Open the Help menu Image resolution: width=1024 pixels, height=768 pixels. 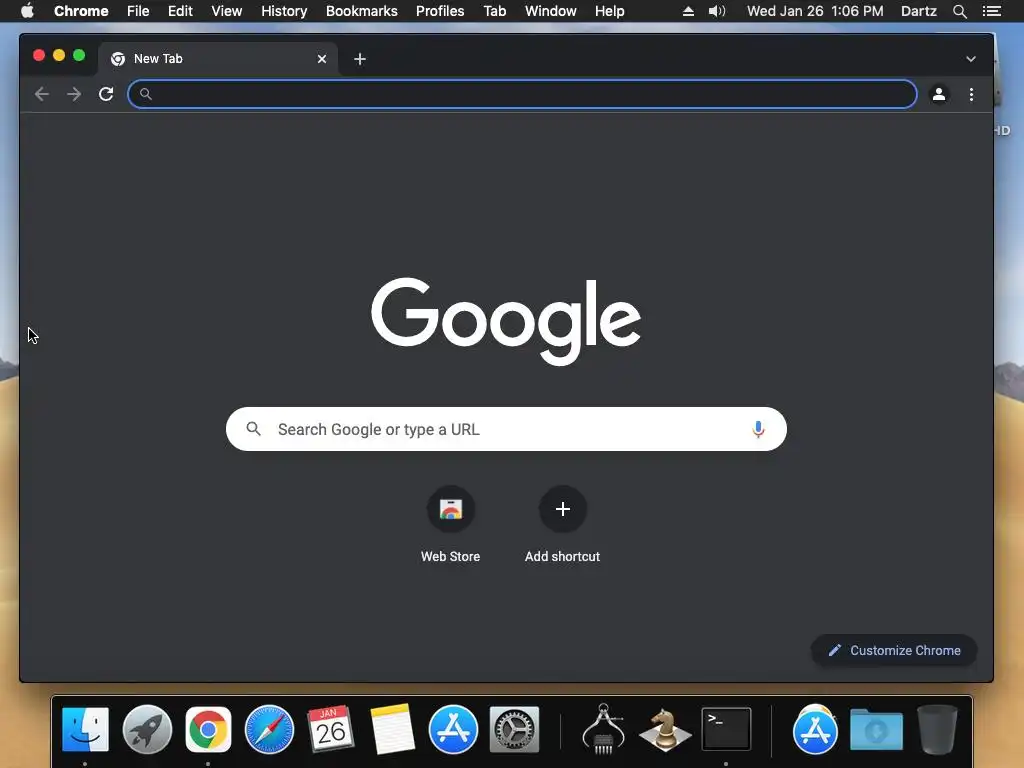pyautogui.click(x=609, y=11)
